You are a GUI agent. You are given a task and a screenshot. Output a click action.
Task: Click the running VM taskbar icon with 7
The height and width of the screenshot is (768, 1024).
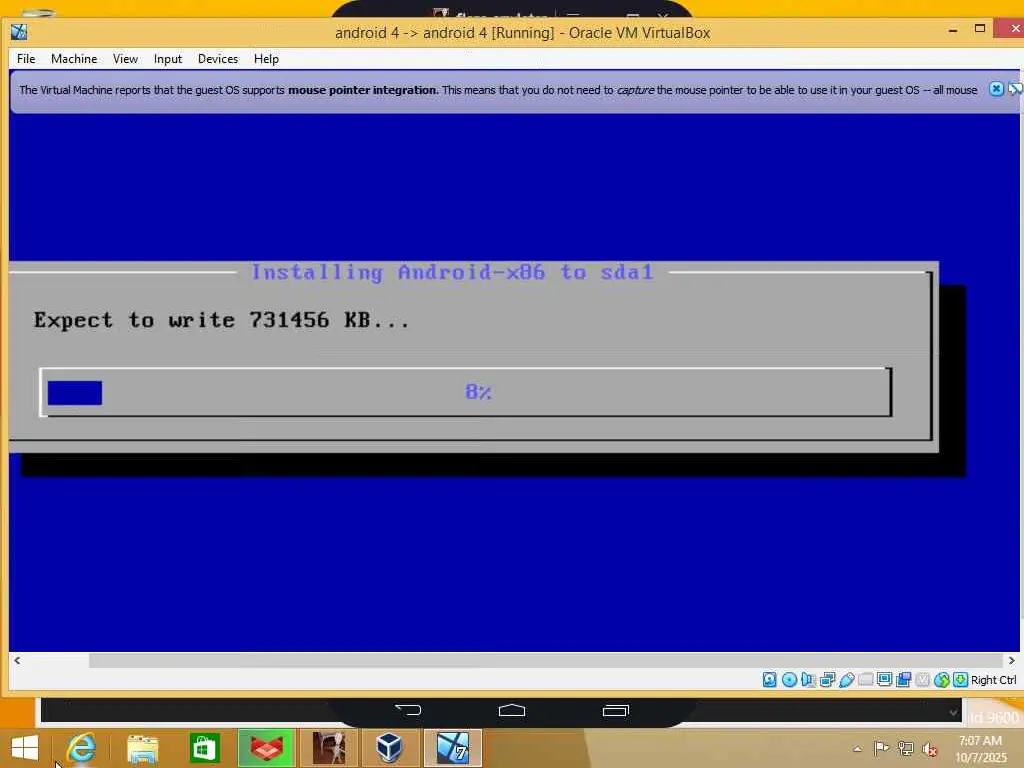(x=453, y=748)
